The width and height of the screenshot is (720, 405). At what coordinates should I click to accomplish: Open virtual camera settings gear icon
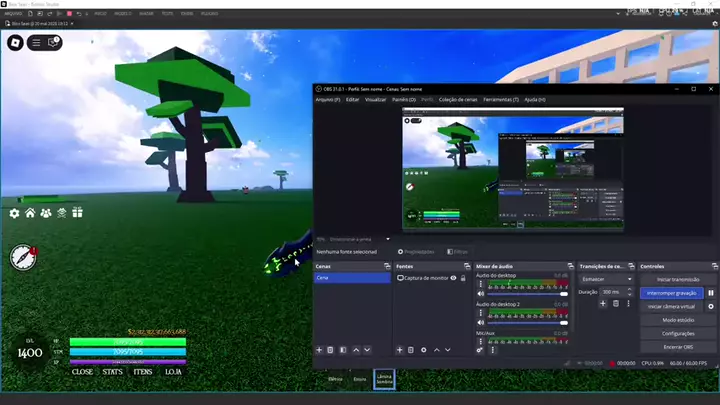click(711, 306)
